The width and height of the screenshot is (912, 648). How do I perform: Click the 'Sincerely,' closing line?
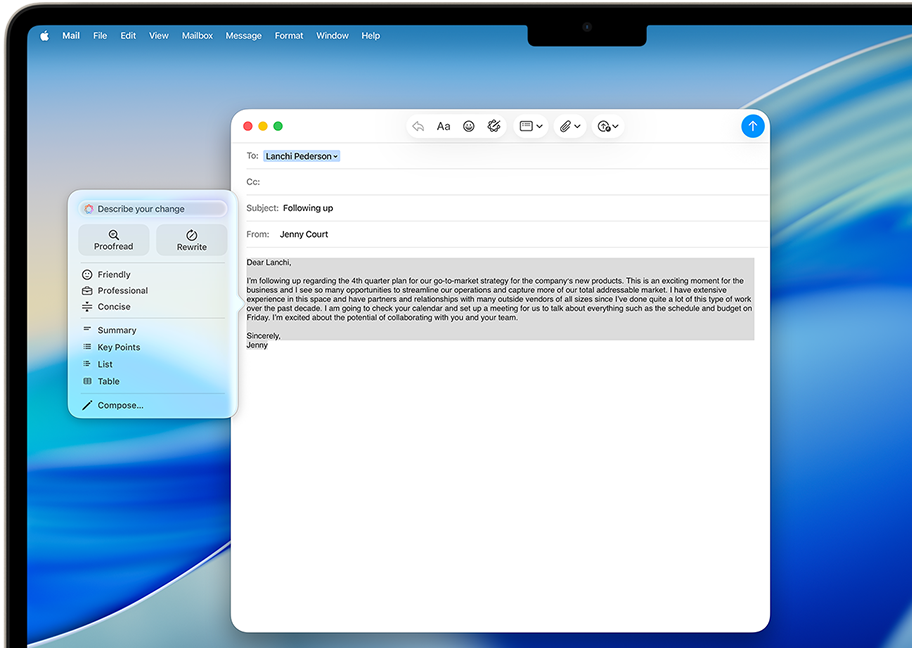pyautogui.click(x=263, y=336)
